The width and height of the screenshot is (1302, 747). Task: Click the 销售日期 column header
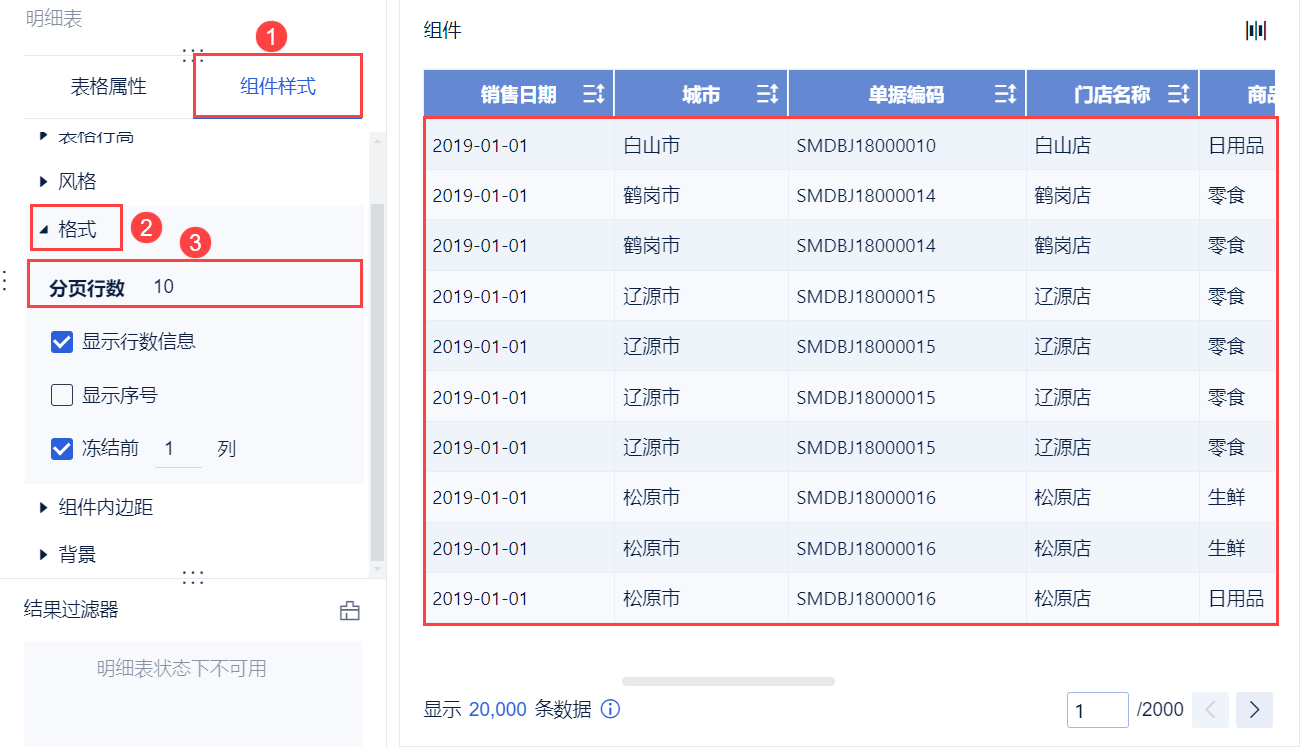pos(519,94)
